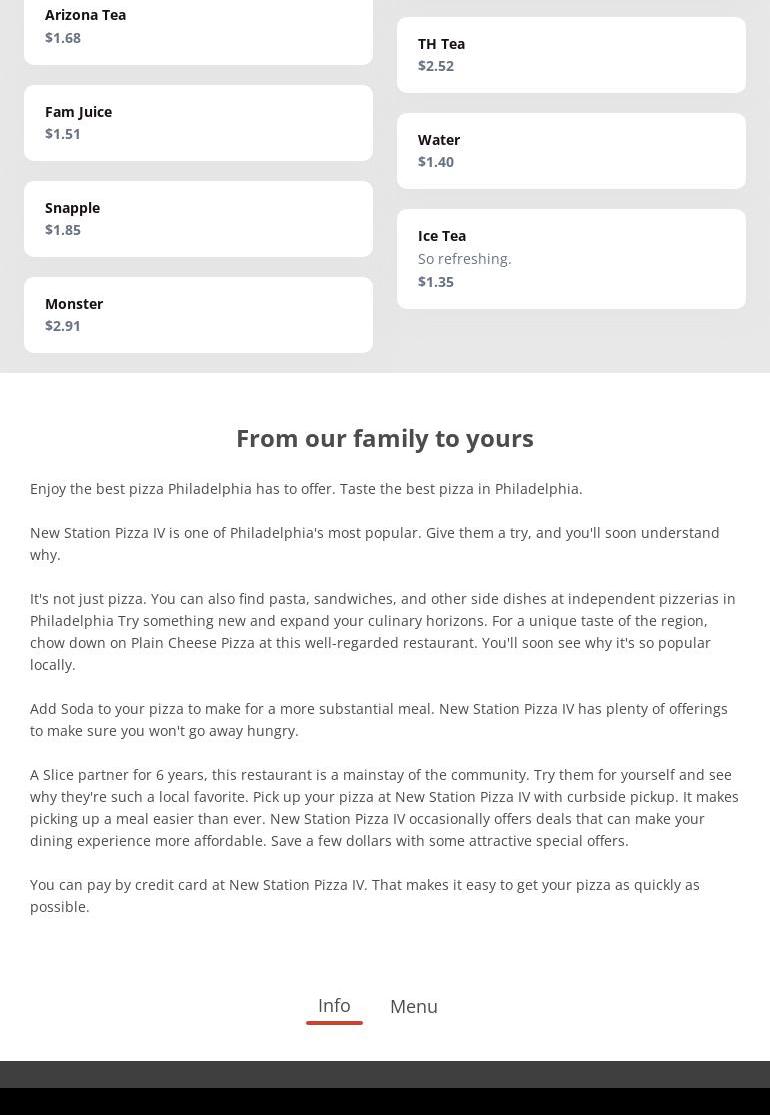Select the Water item card
This screenshot has width=770, height=1115.
pyautogui.click(x=571, y=151)
